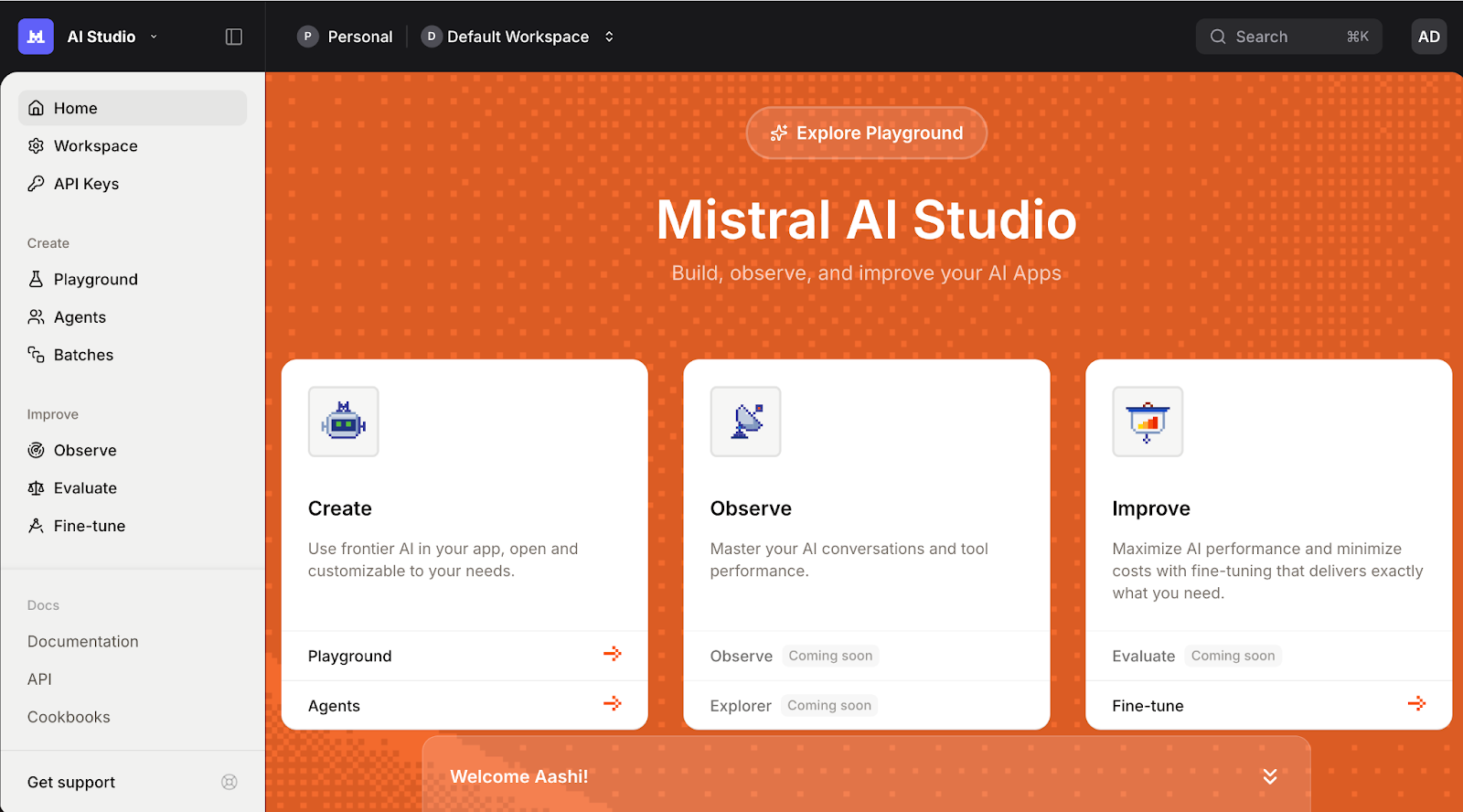
Task: Click the P badge beside Personal
Action: point(308,37)
